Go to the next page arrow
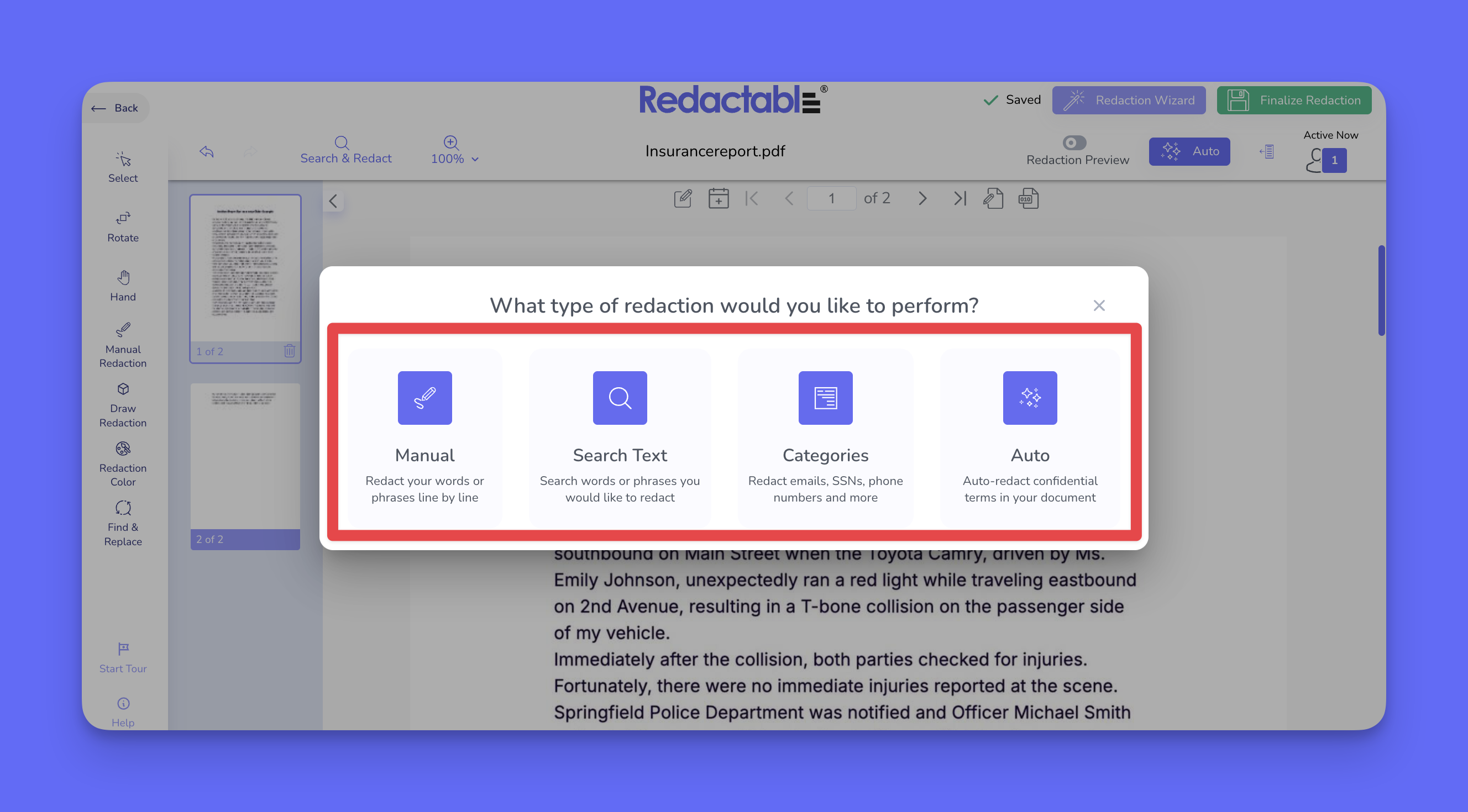This screenshot has height=812, width=1468. tap(922, 198)
